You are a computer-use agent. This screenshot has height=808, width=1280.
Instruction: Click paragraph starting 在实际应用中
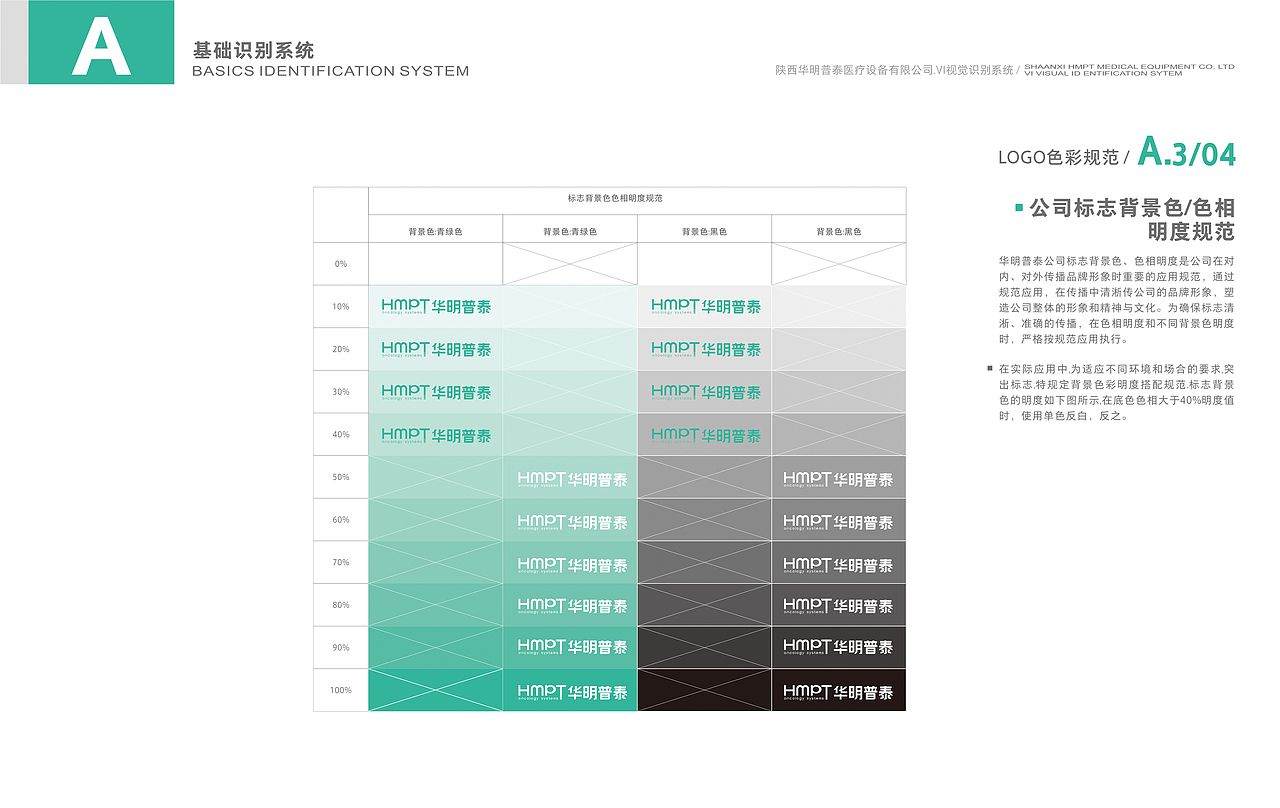[1116, 392]
